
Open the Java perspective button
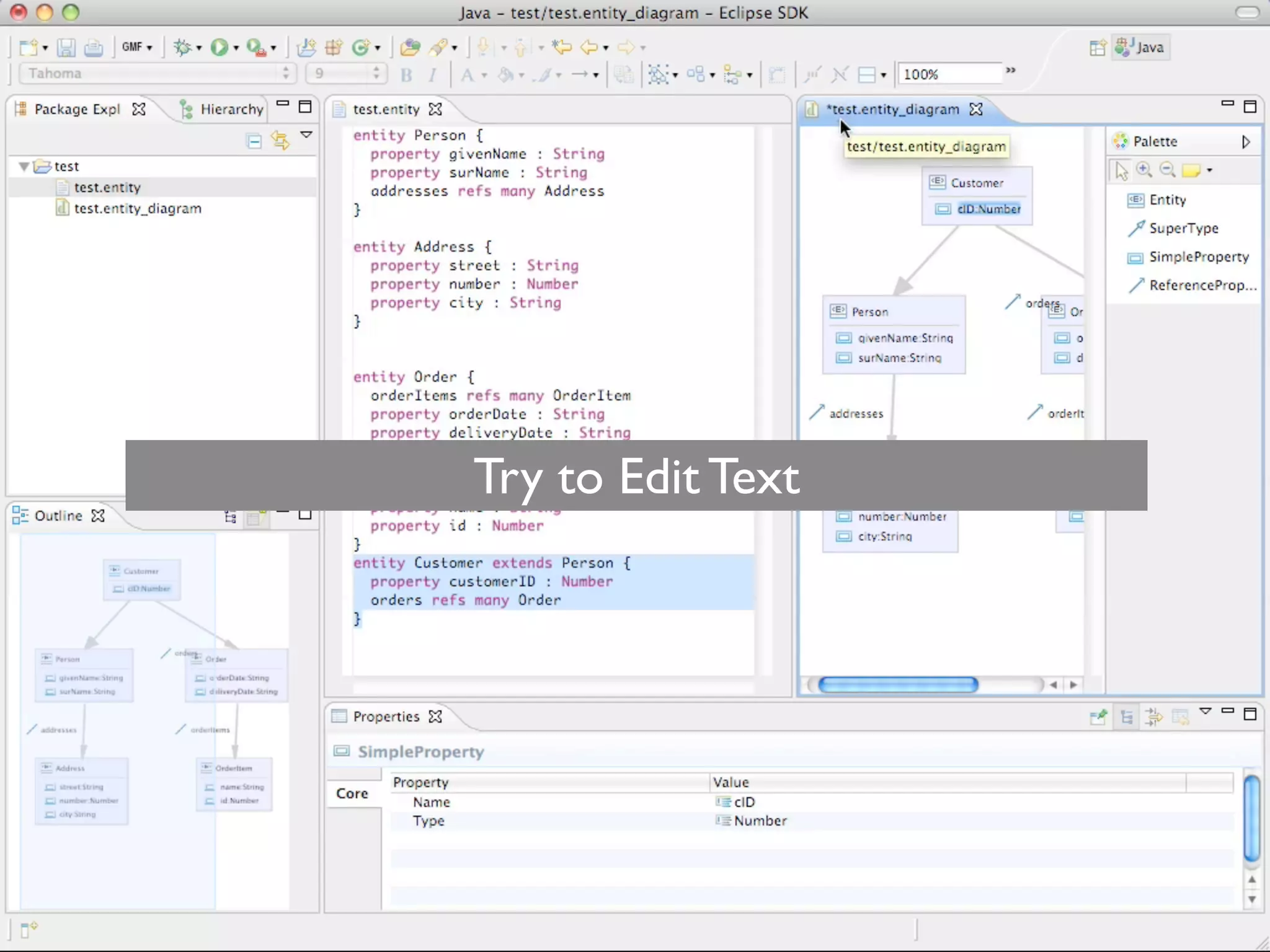[x=1141, y=47]
